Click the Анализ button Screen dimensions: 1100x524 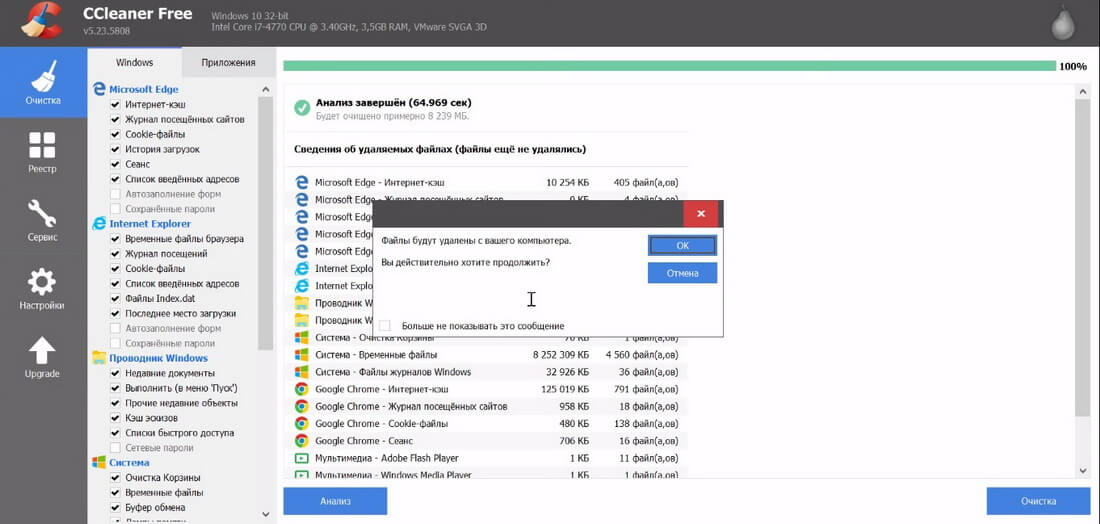tap(335, 501)
